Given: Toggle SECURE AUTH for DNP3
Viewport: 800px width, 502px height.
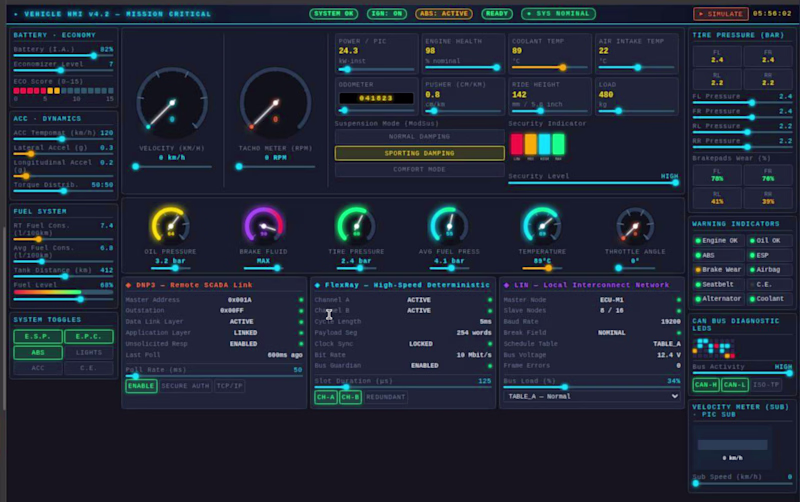Looking at the screenshot, I should tap(185, 386).
